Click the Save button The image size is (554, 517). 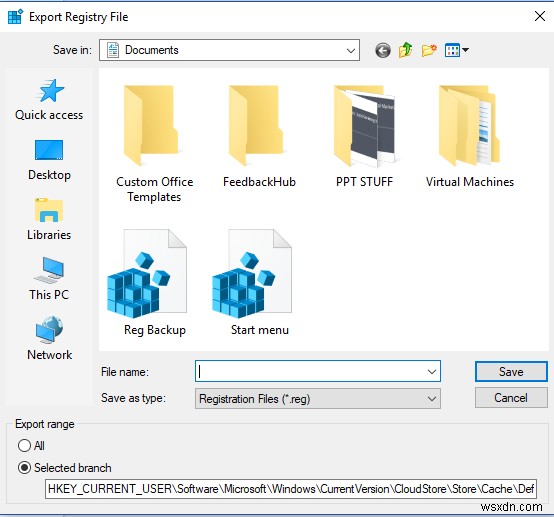click(x=511, y=371)
